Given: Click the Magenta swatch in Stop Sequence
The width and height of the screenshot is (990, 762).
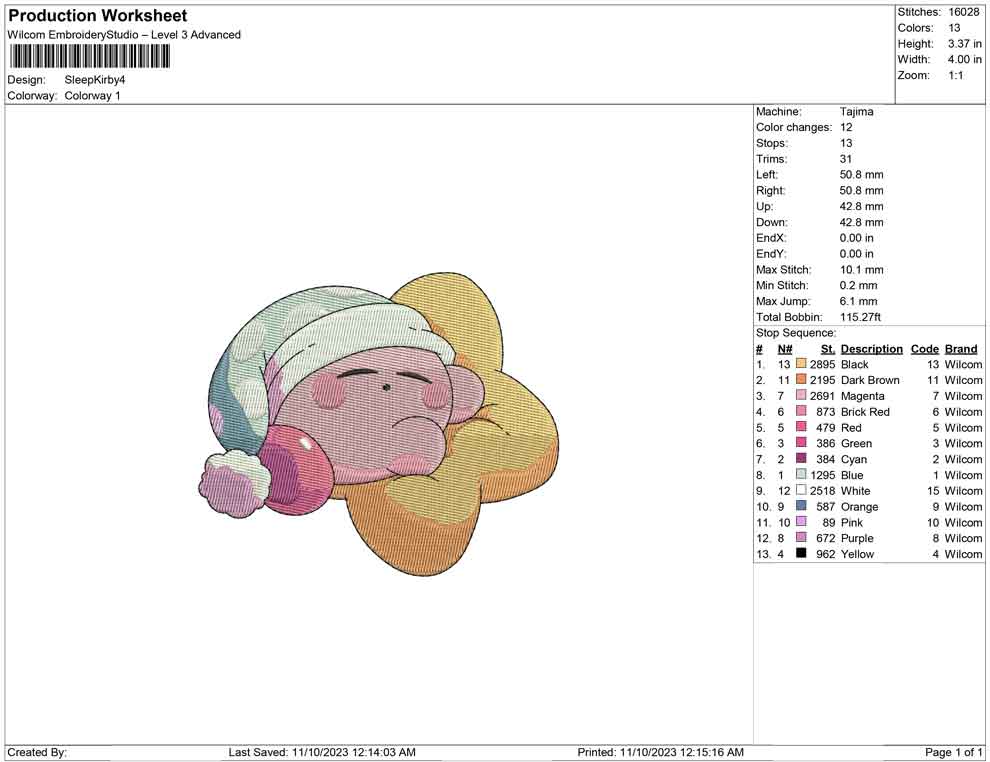Looking at the screenshot, I should click(799, 396).
